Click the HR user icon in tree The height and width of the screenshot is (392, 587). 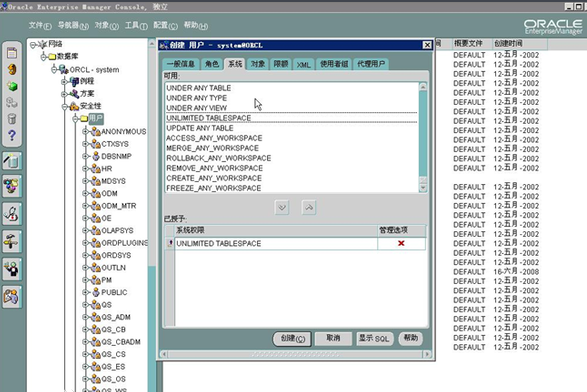click(96, 168)
